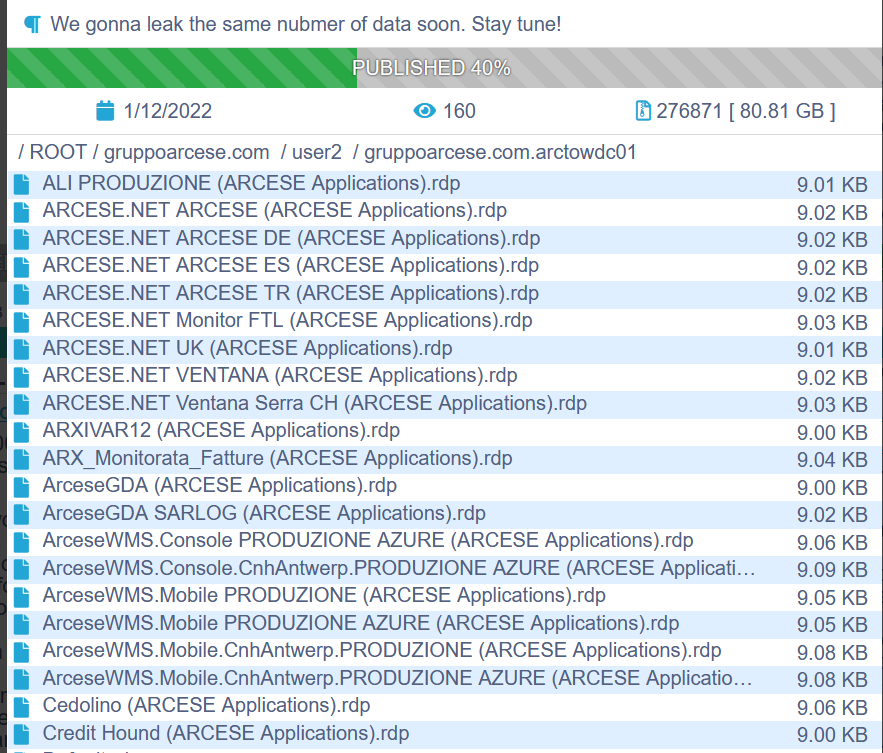883x753 pixels.
Task: Click ARCESE.NET UK rdp file name
Action: 247,348
